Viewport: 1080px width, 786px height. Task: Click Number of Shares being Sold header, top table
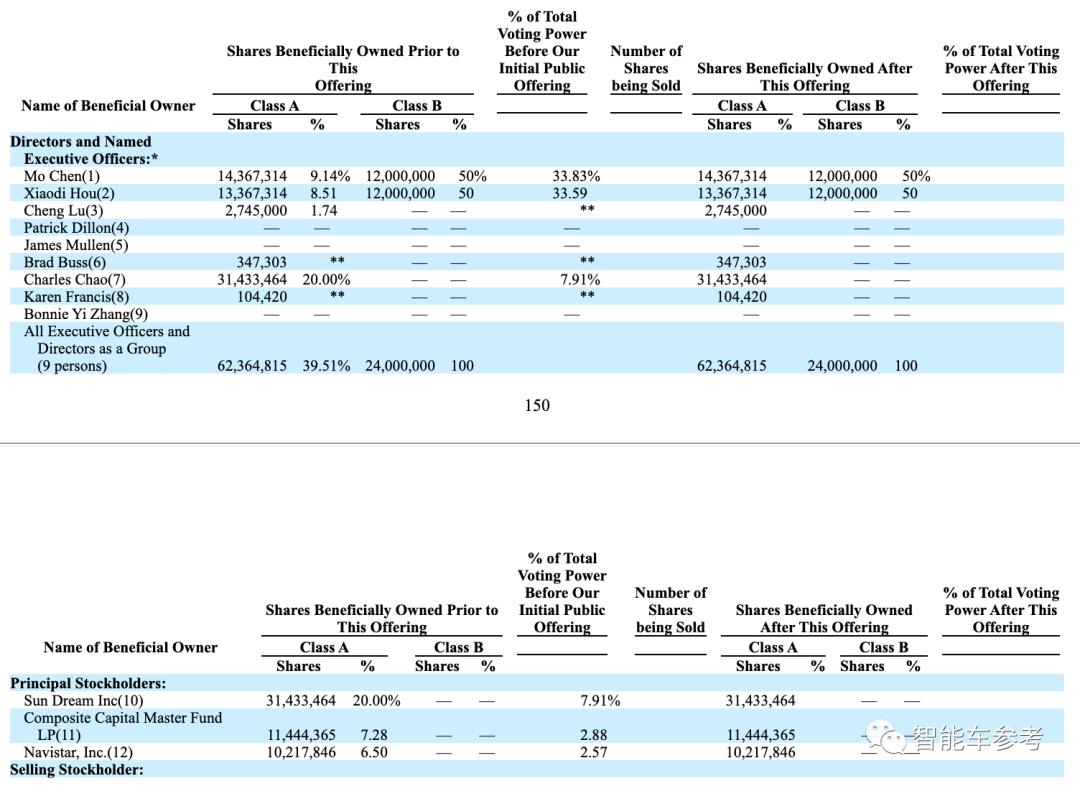[x=646, y=68]
